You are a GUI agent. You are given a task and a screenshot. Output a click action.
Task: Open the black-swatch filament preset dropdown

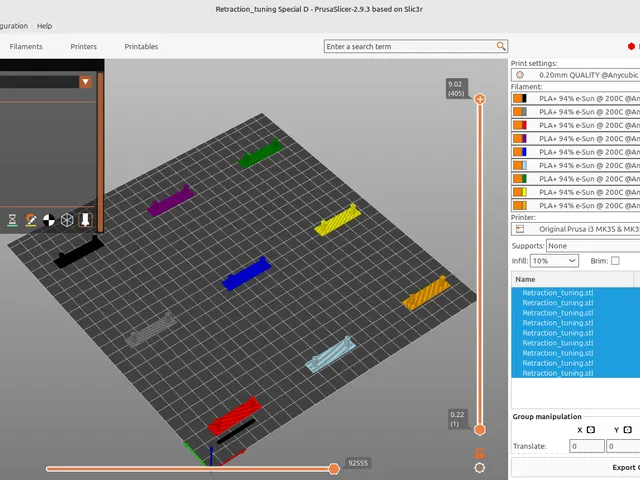(576, 98)
